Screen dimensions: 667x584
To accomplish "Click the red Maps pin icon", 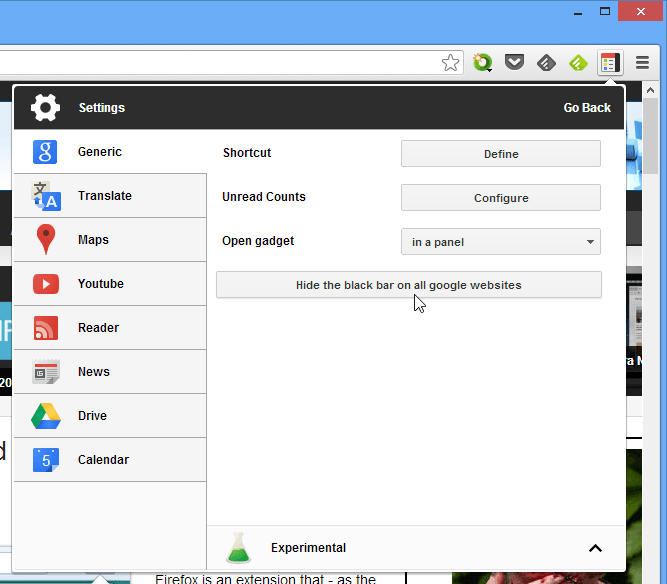I will pos(46,239).
